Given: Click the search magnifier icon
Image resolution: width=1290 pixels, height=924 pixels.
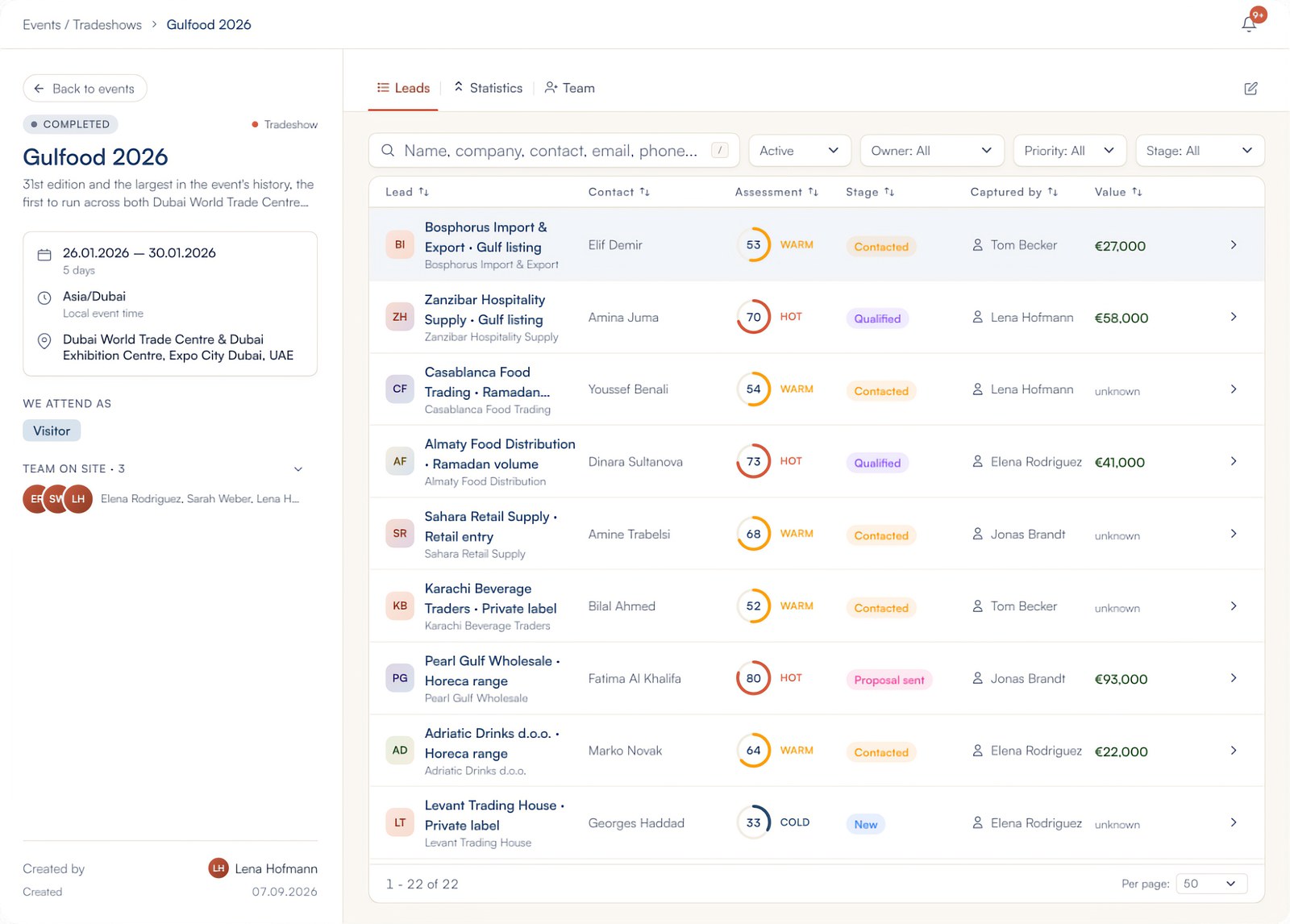Looking at the screenshot, I should point(388,151).
